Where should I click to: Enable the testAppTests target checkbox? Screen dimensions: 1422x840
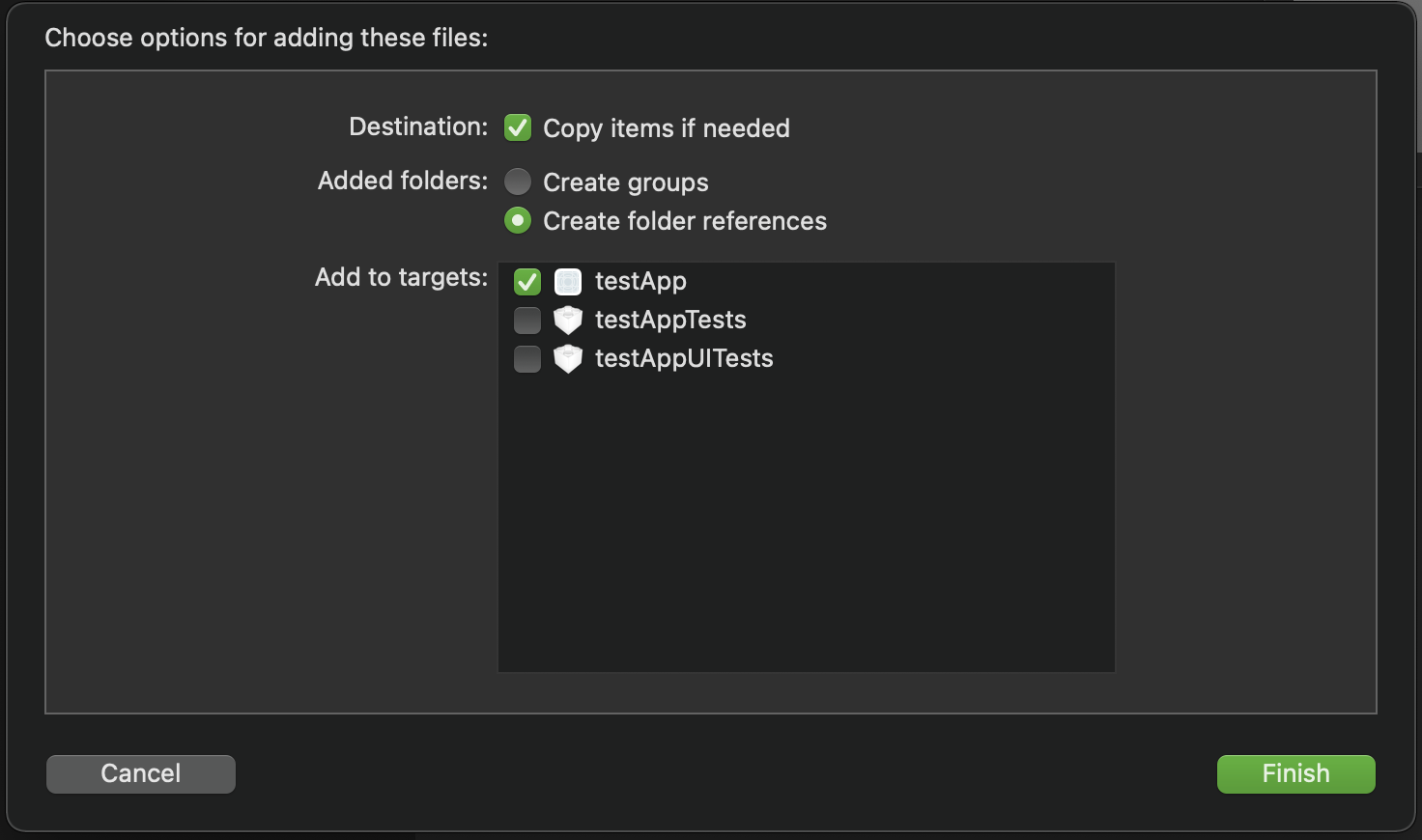point(527,320)
